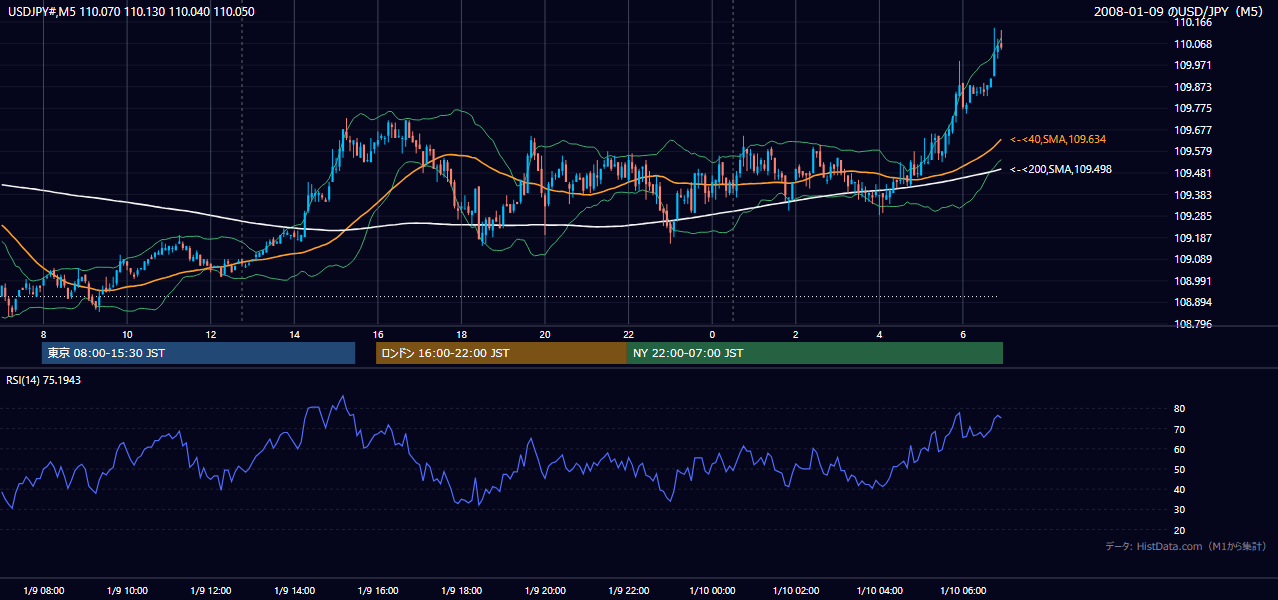
Task: Click hour 22 on the price chart axis
Action: tap(629, 334)
